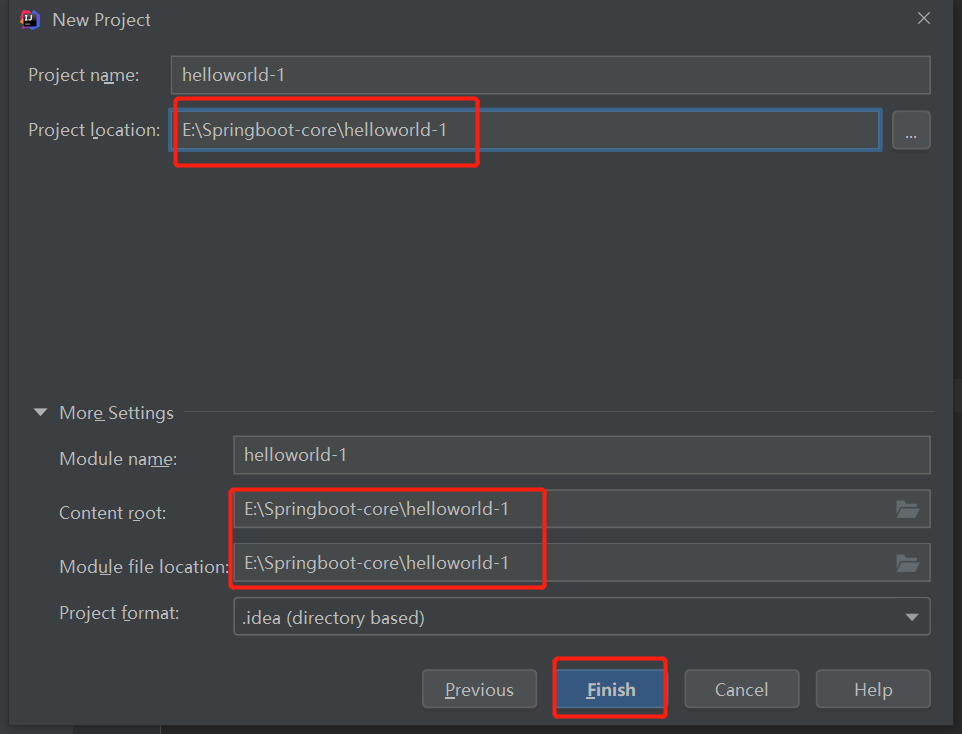Click the IntelliJ IDEA logo in title bar
Viewport: 962px width, 734px height.
tap(30, 20)
